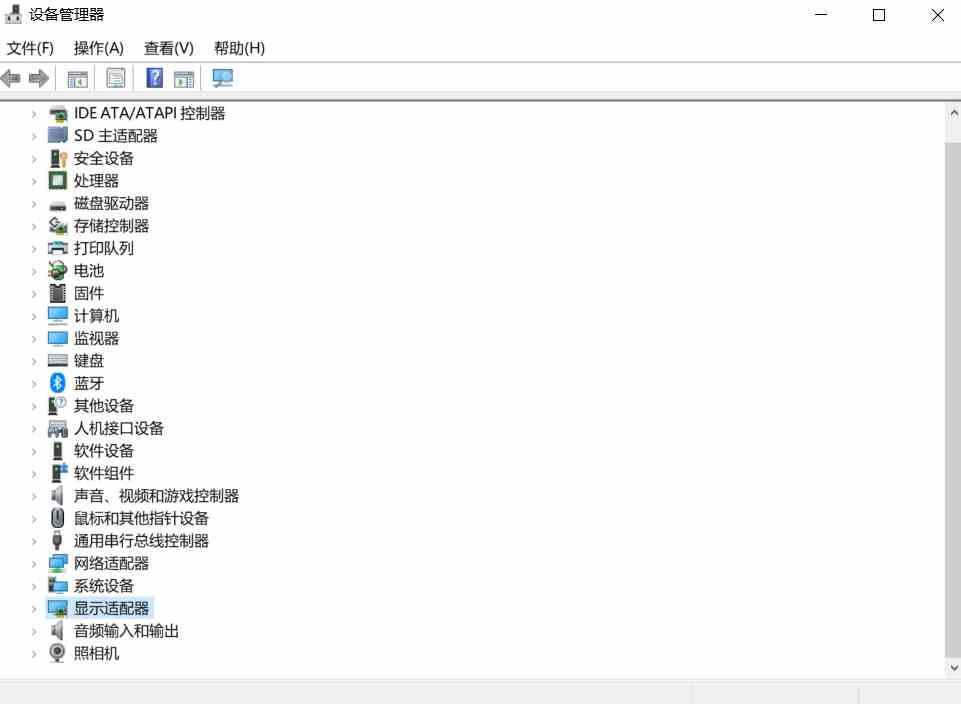Open the 帮助(H) menu
This screenshot has width=961, height=704.
click(239, 48)
